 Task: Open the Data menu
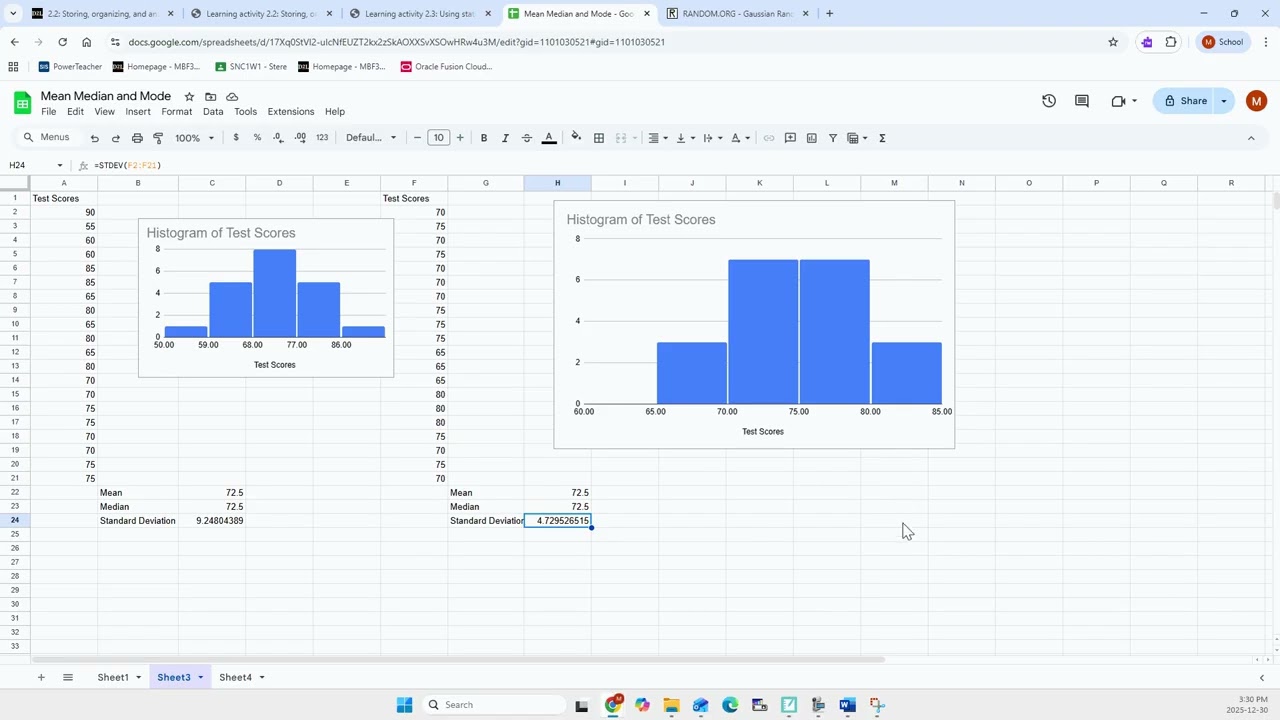point(213,112)
